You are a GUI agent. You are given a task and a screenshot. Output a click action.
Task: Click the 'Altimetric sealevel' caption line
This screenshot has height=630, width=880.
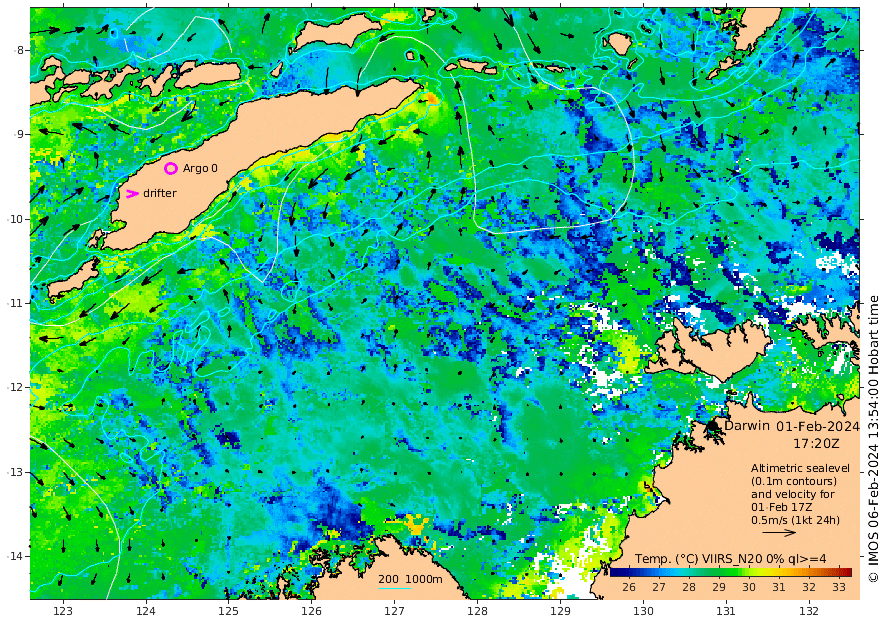pos(800,468)
